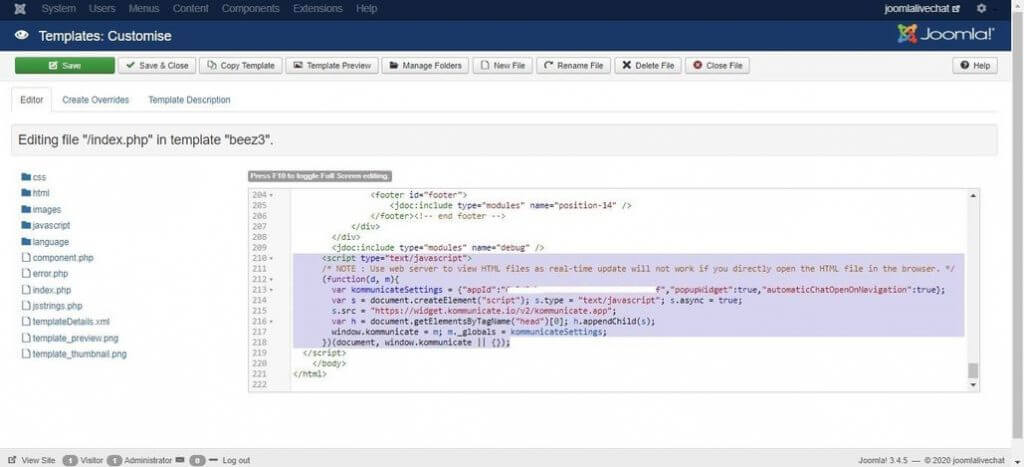Expand the css folder
Image resolution: width=1024 pixels, height=467 pixels.
coord(34,177)
